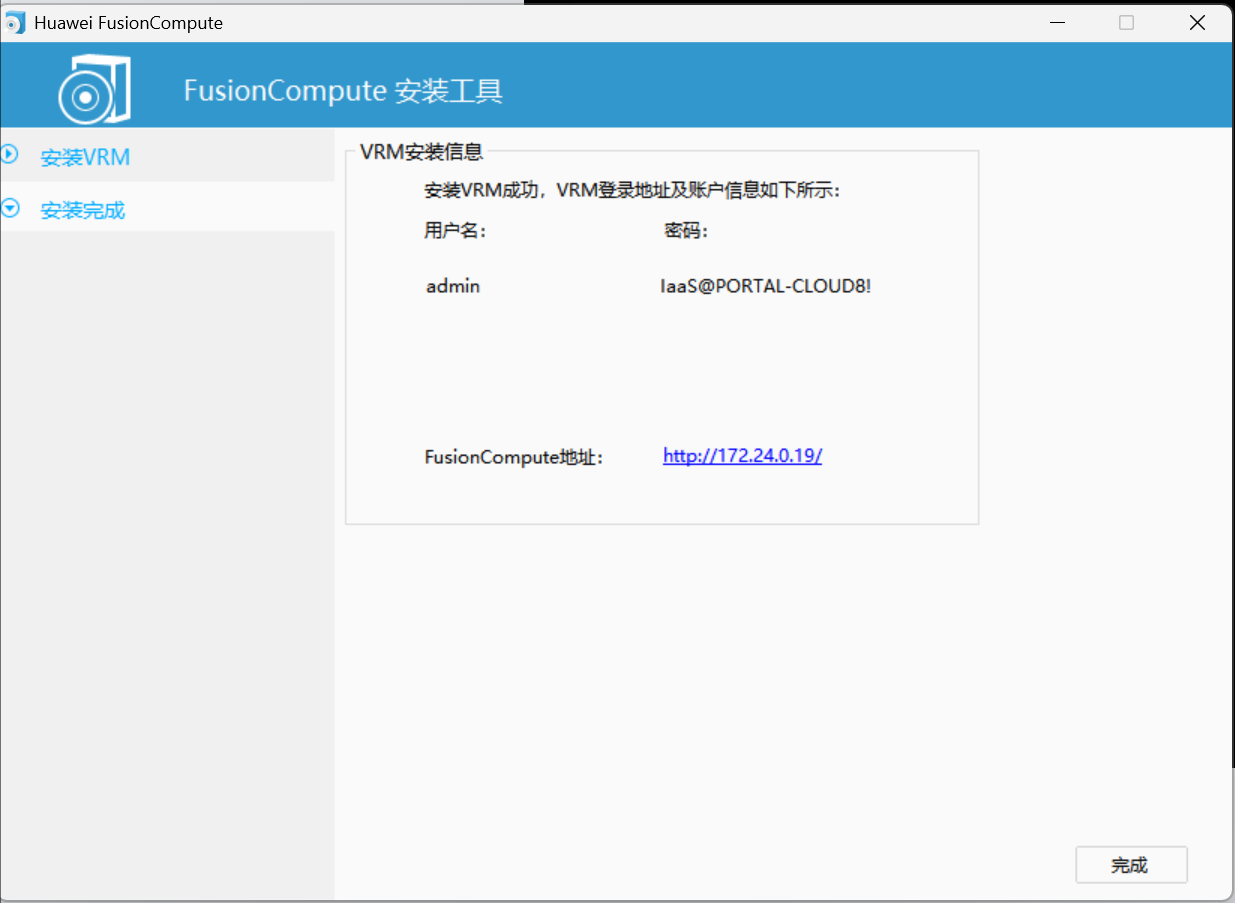Click the password IaaS@PORTAL-CLOUD8! text
This screenshot has height=903, width=1235.
click(765, 286)
